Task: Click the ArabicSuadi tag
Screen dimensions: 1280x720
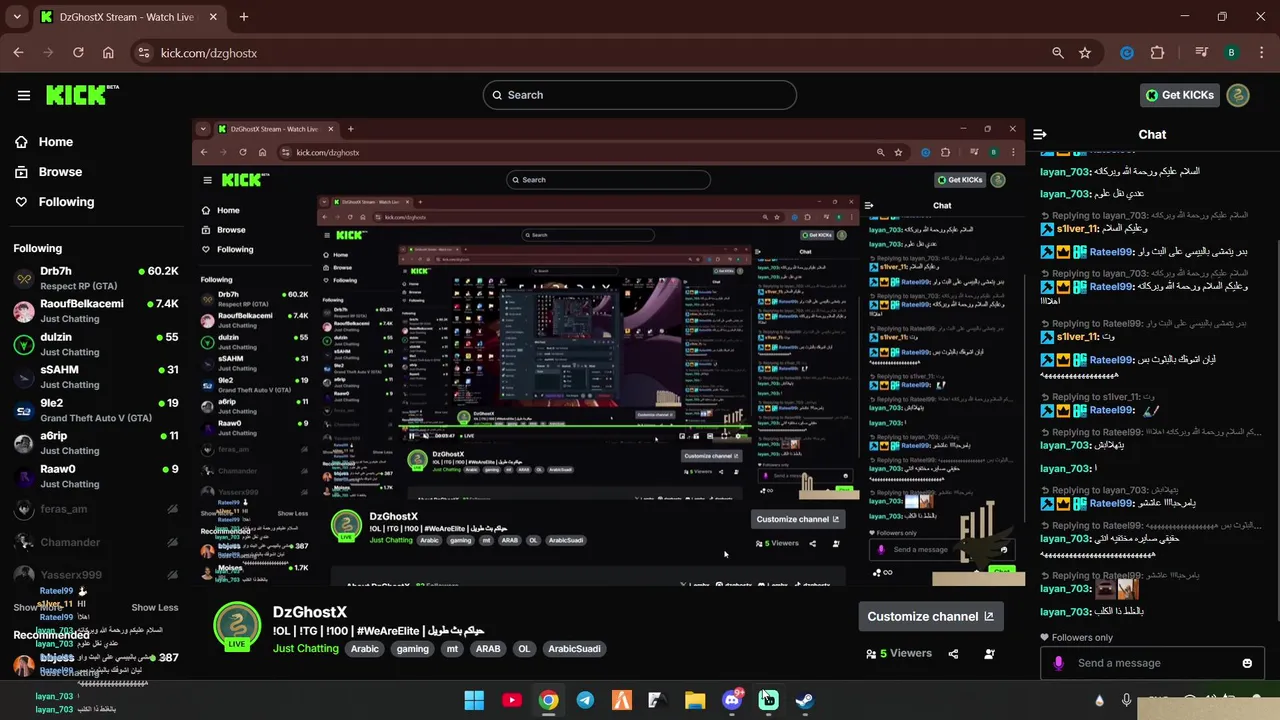Action: 575,649
